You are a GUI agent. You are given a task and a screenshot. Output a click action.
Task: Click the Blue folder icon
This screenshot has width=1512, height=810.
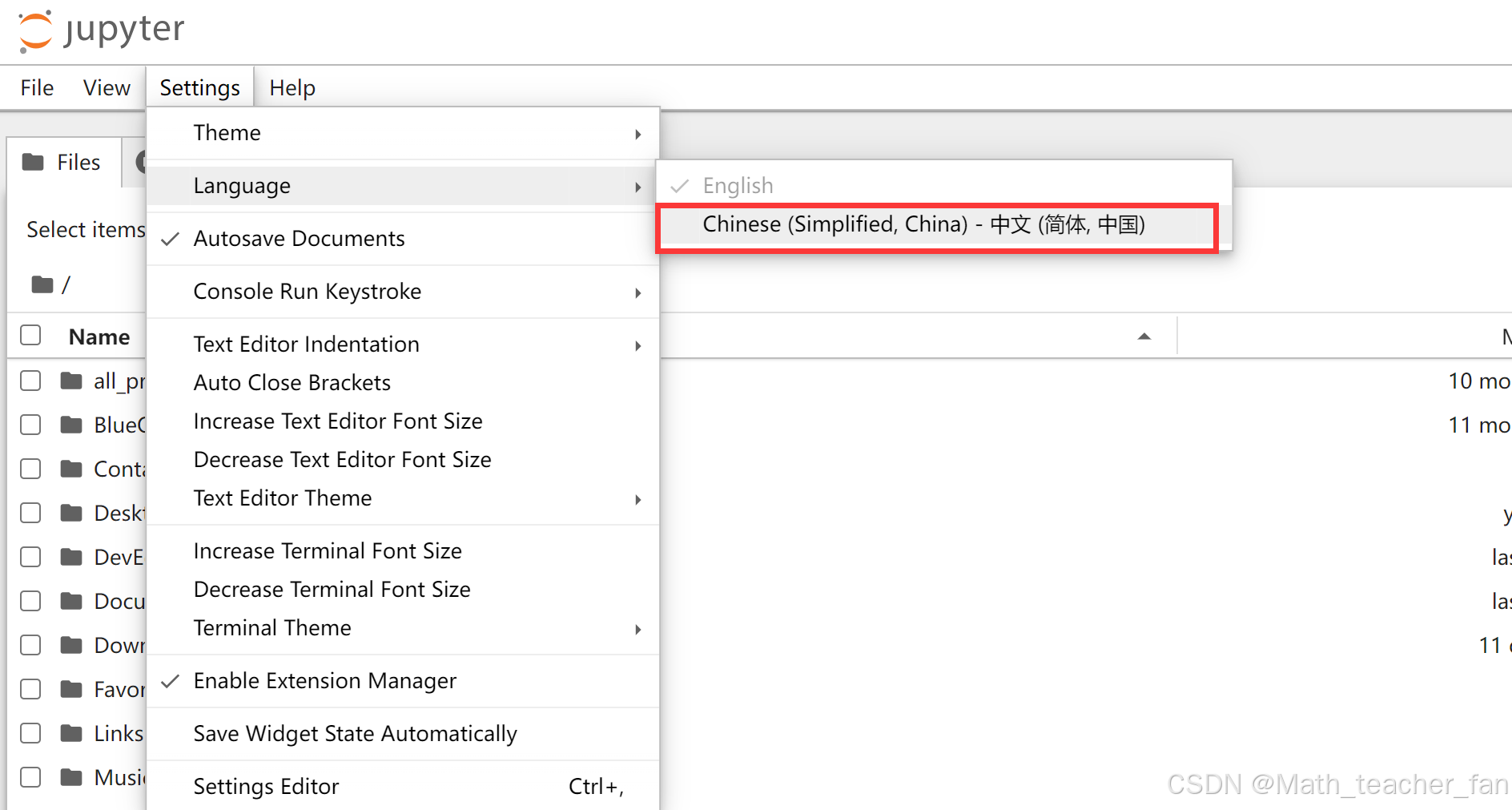tap(71, 425)
